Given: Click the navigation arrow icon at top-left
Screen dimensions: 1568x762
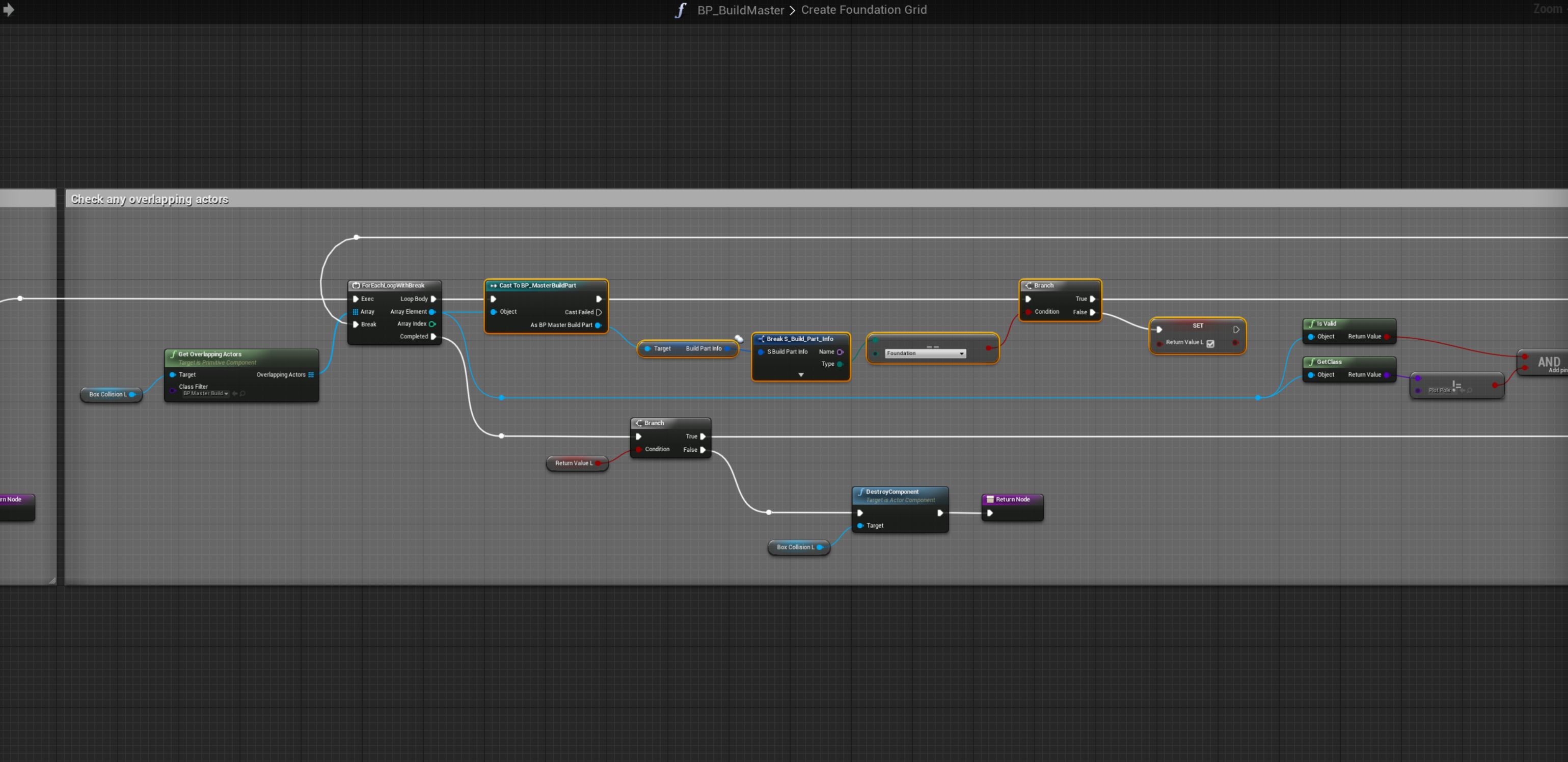Looking at the screenshot, I should pyautogui.click(x=9, y=10).
